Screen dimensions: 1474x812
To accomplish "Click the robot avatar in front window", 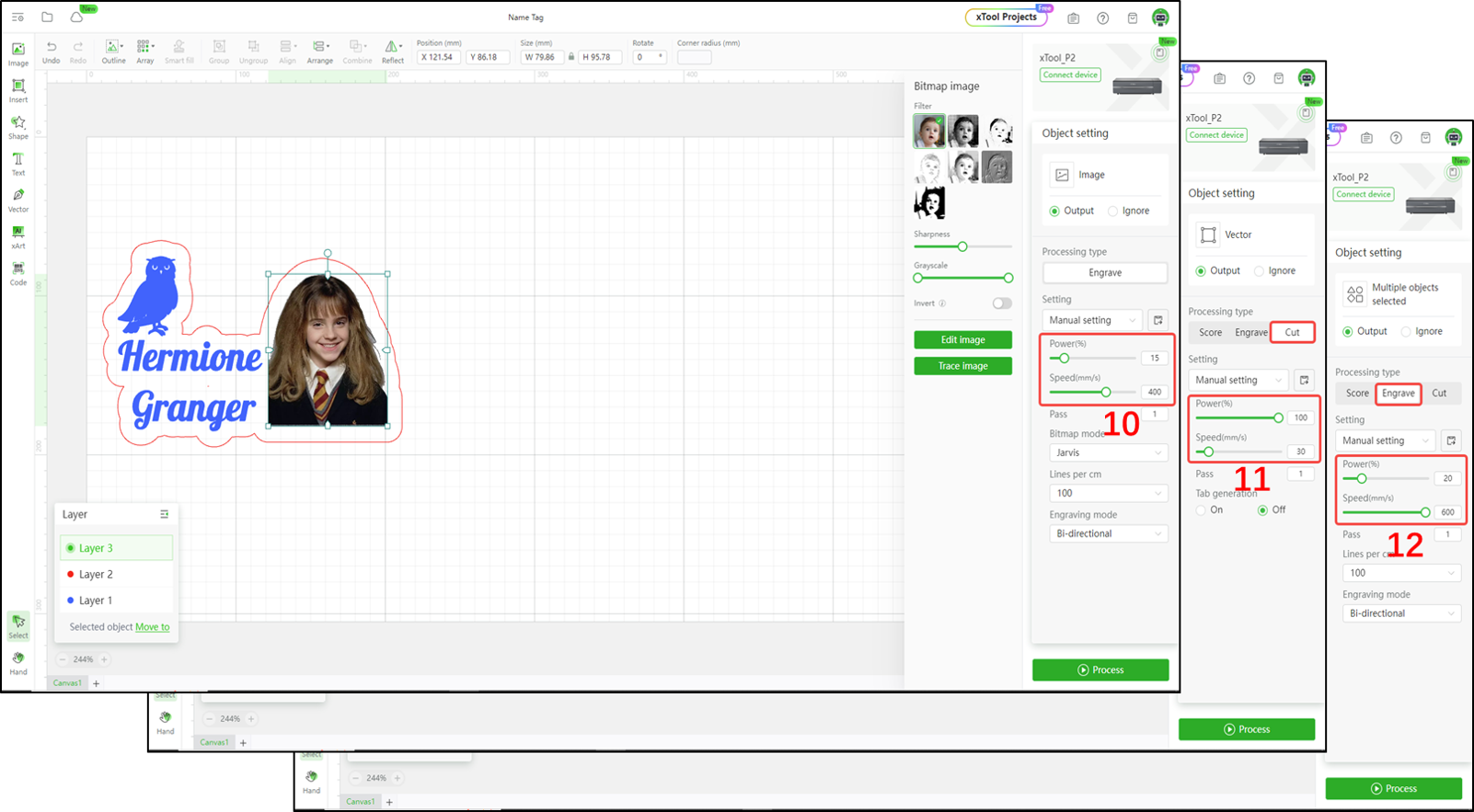I will pos(1160,17).
